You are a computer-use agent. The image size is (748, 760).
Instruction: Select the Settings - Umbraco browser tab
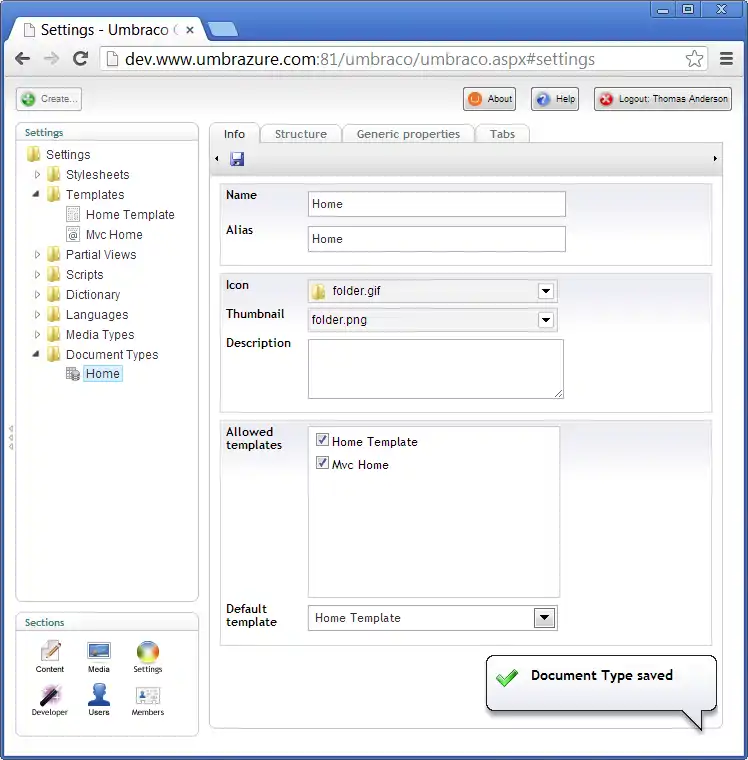pos(108,30)
